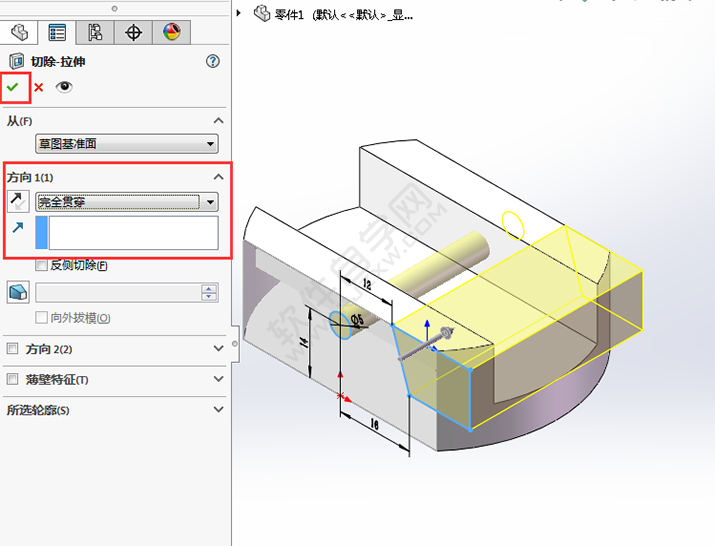715x546 pixels.
Task: Open help for 切除-拉伸
Action: click(x=212, y=61)
